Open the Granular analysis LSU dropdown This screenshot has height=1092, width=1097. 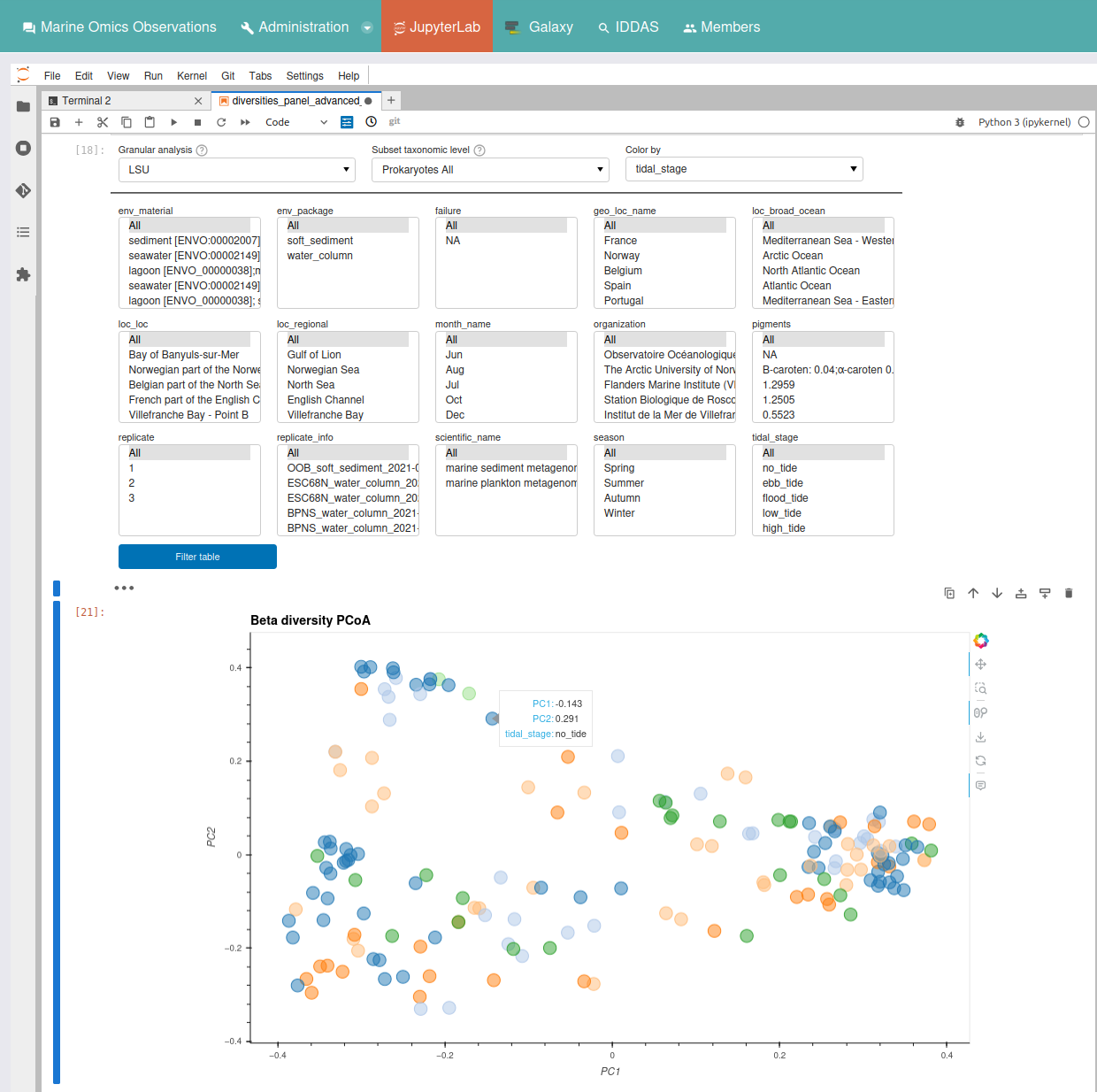[x=236, y=170]
